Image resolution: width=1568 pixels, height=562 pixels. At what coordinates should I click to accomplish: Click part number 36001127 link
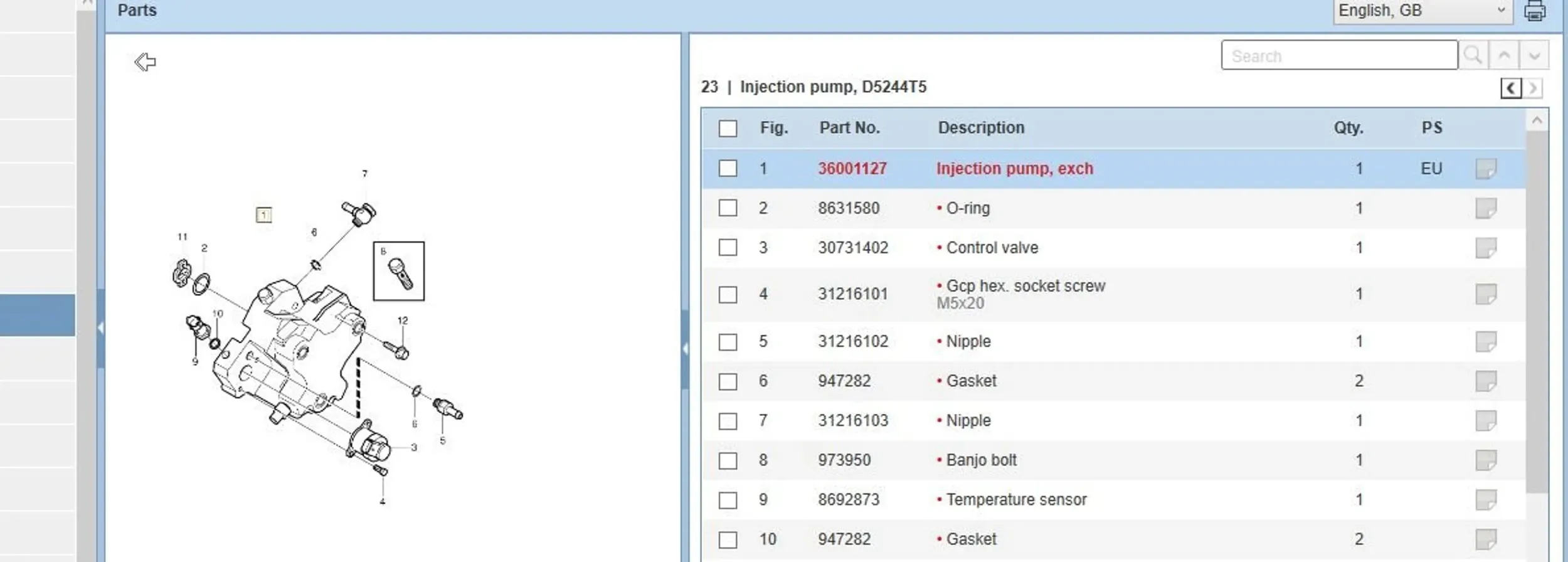tap(852, 169)
